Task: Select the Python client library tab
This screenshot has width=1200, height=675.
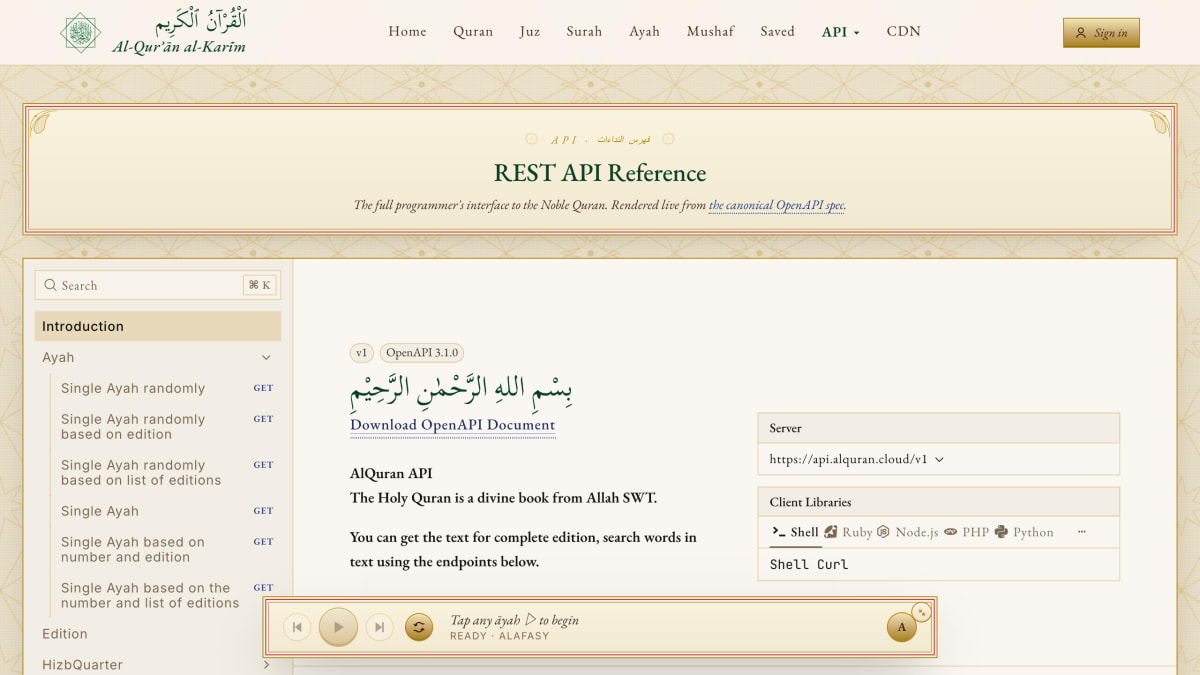Action: [1024, 532]
